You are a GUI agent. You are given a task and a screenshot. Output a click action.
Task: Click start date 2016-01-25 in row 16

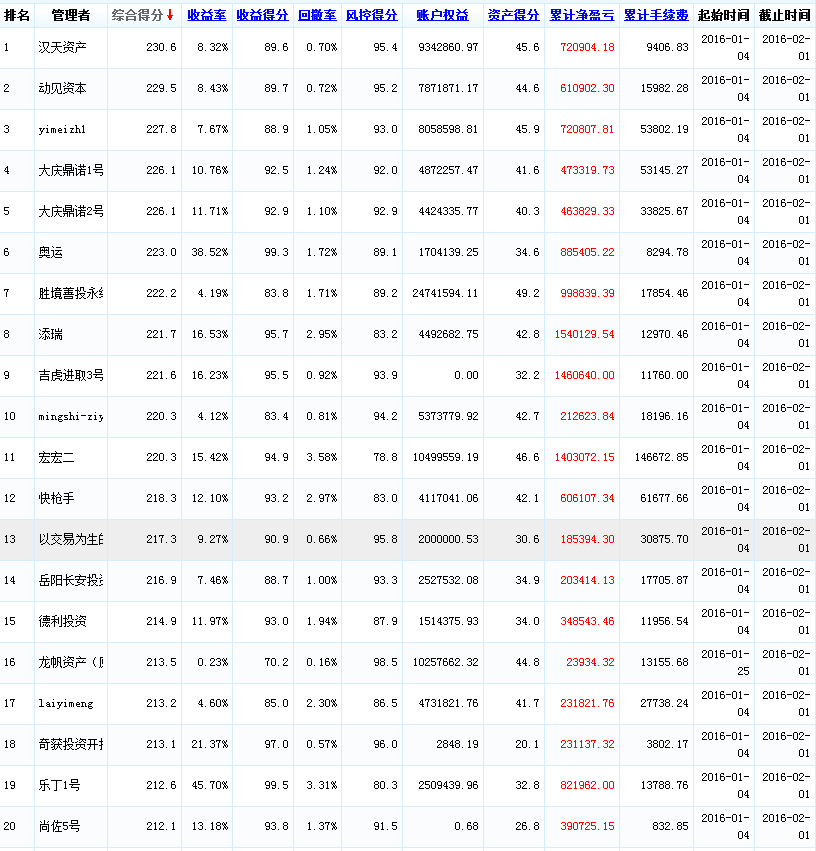coord(725,662)
